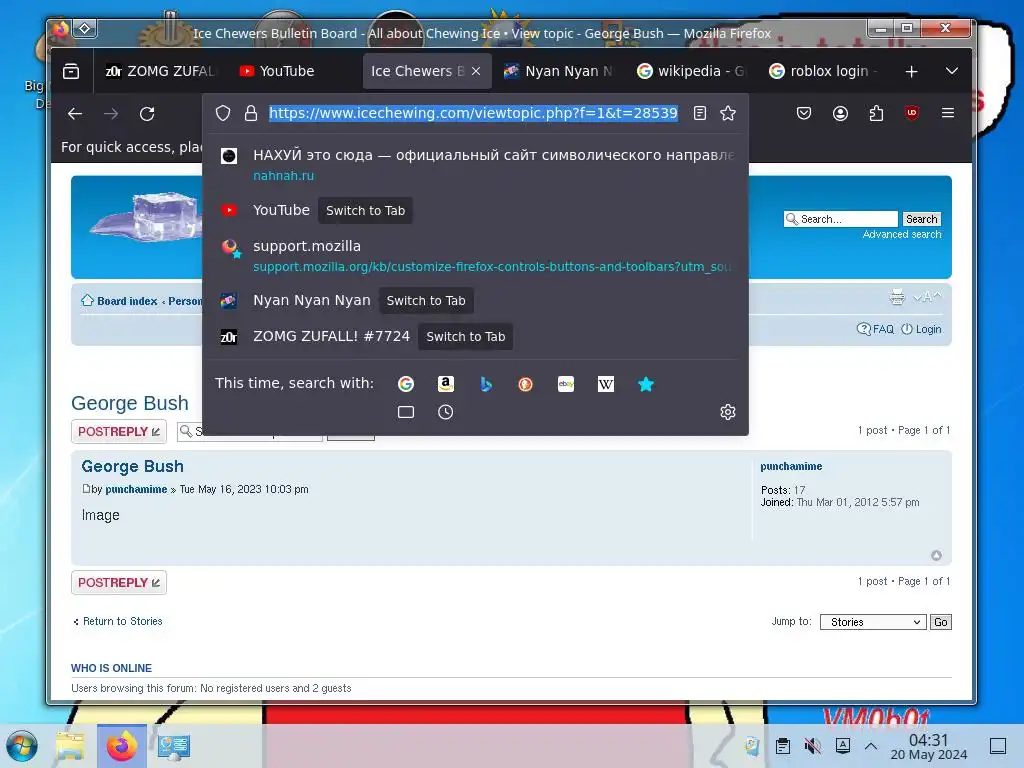
Task: Click forum print view icon
Action: tap(897, 297)
